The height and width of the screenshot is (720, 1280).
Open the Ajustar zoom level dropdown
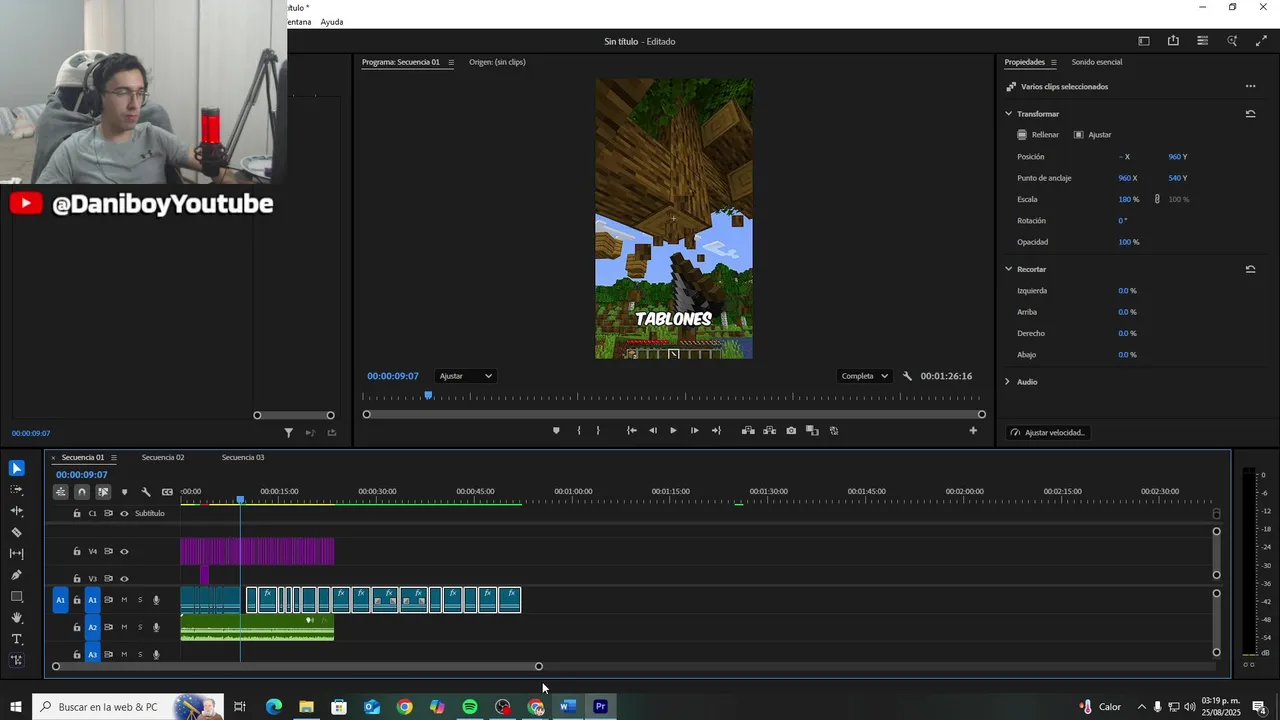(x=466, y=376)
